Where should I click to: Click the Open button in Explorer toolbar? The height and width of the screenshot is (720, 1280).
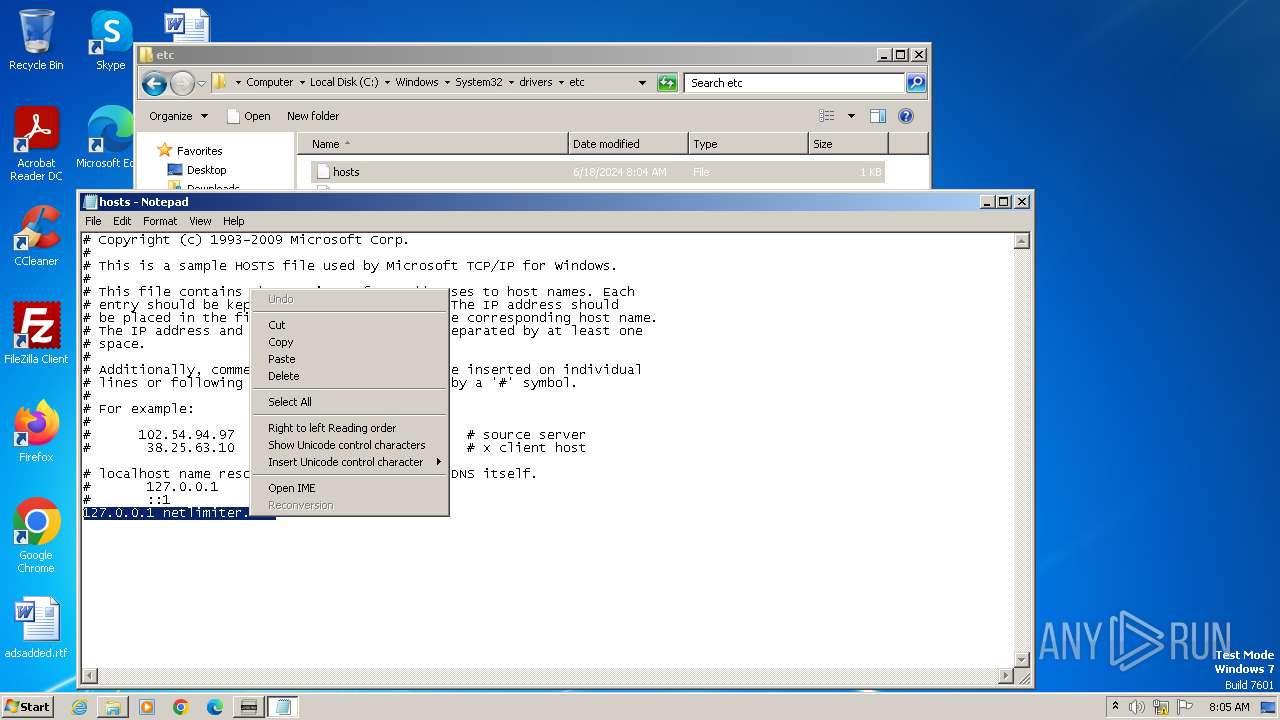(249, 116)
